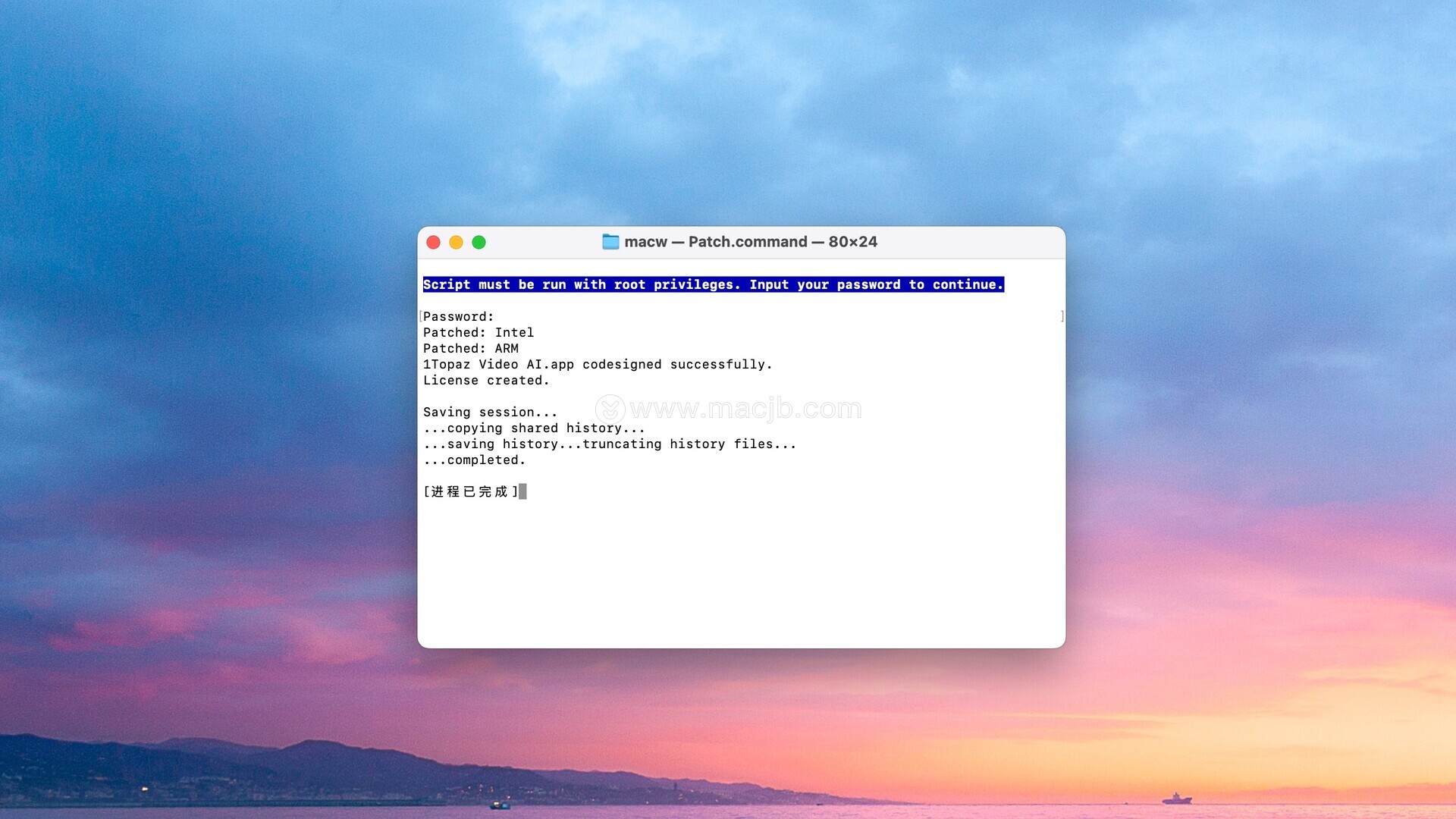The image size is (1456, 819).
Task: Minimize the terminal window with yellow button
Action: tap(456, 242)
